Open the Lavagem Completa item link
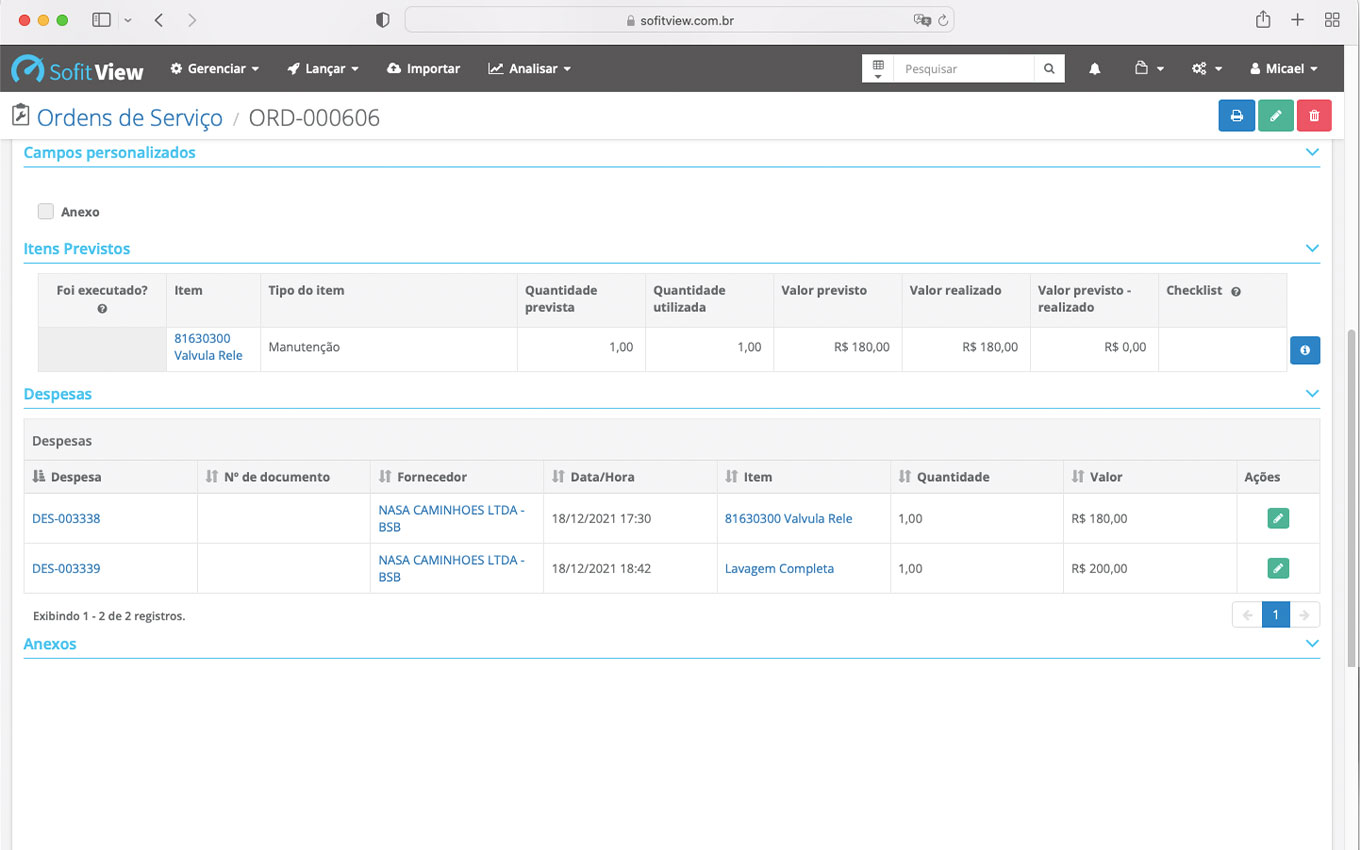 779,568
